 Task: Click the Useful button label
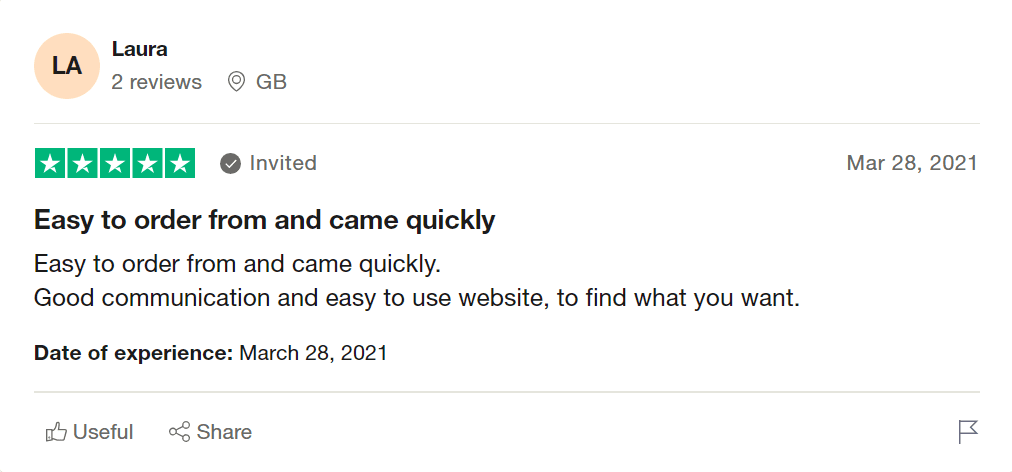(103, 432)
